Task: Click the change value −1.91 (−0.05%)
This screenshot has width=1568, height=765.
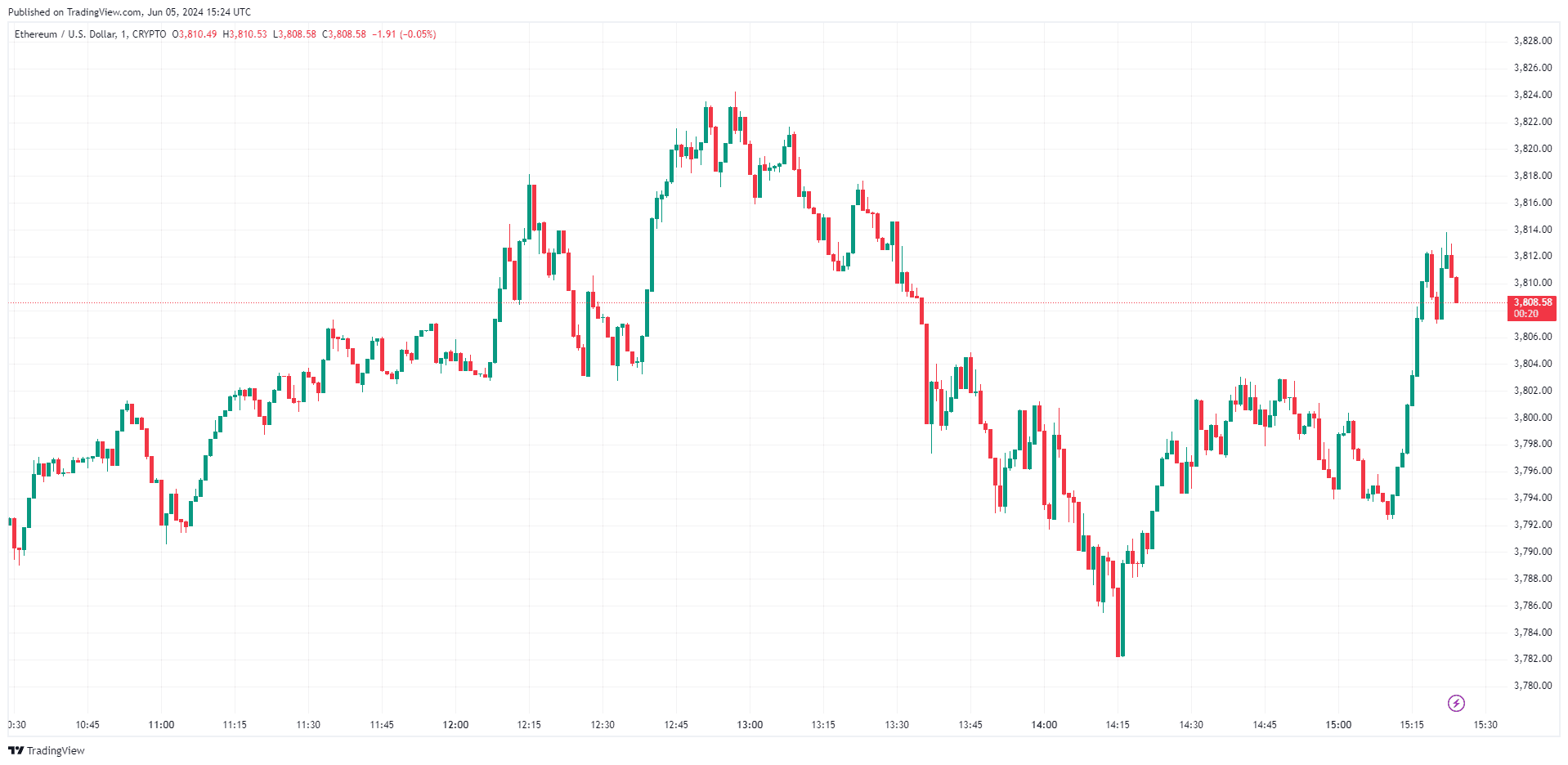Action: (x=404, y=34)
